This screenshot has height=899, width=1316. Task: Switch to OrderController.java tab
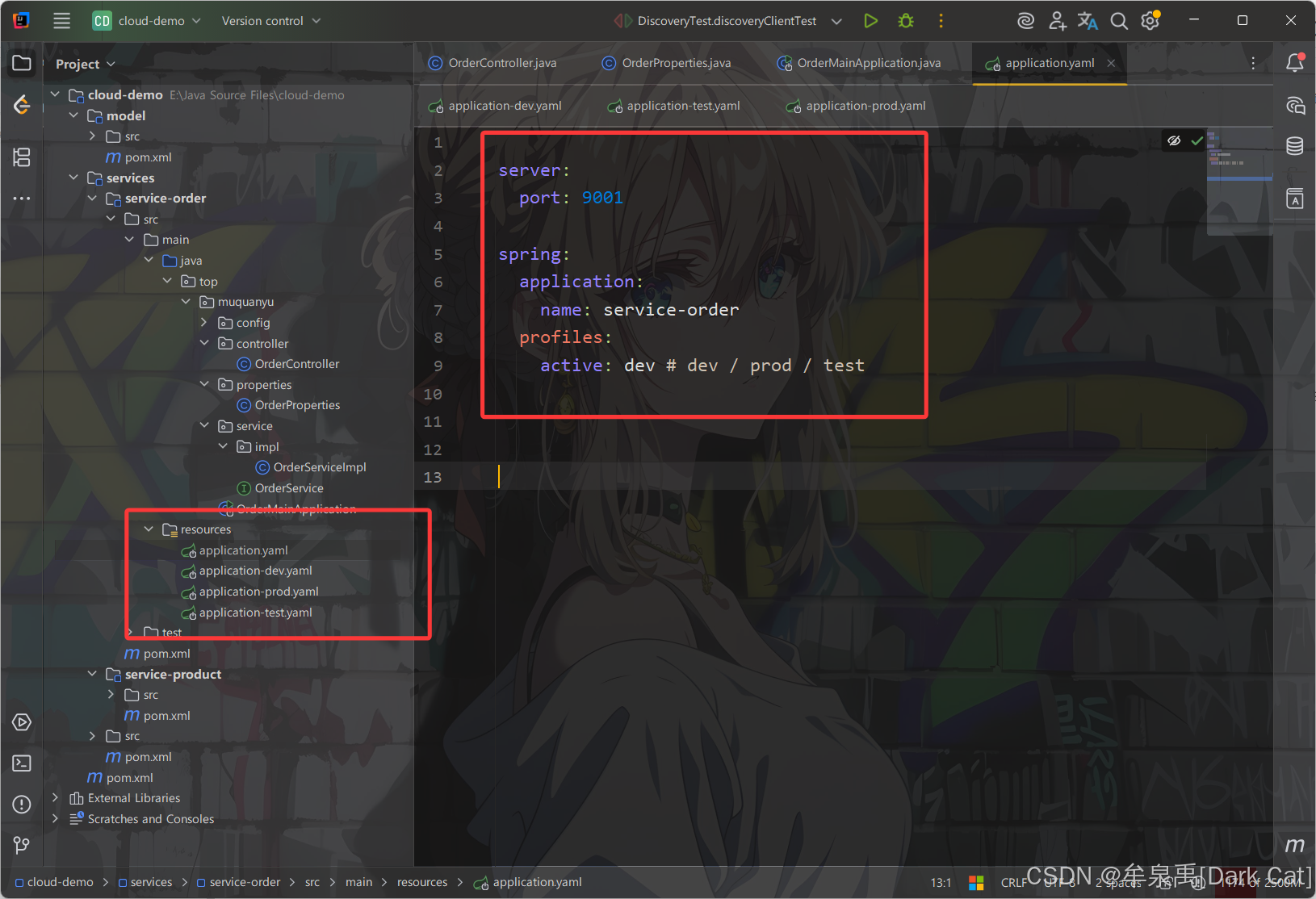(x=492, y=63)
